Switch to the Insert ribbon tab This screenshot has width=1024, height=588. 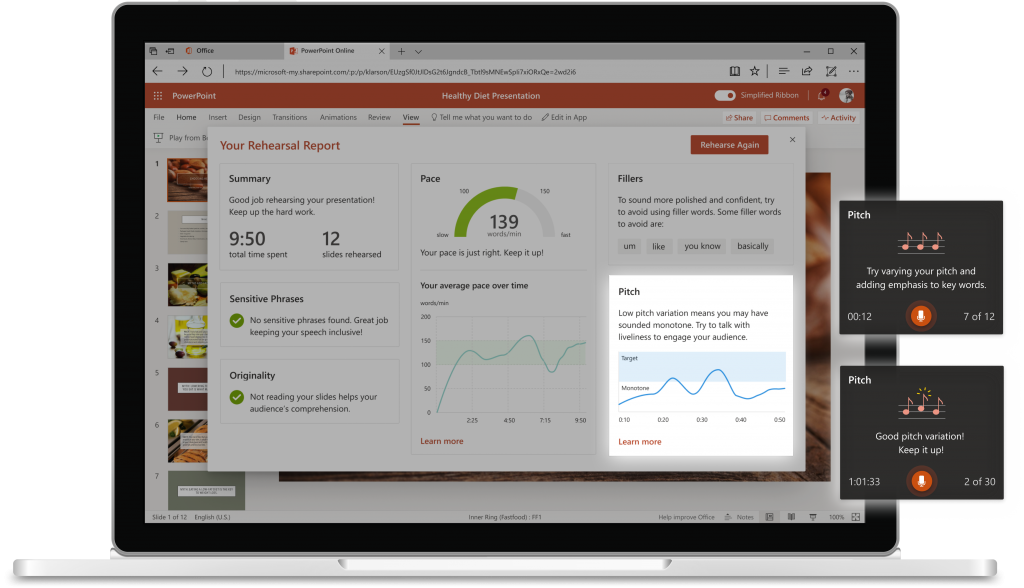click(x=217, y=117)
